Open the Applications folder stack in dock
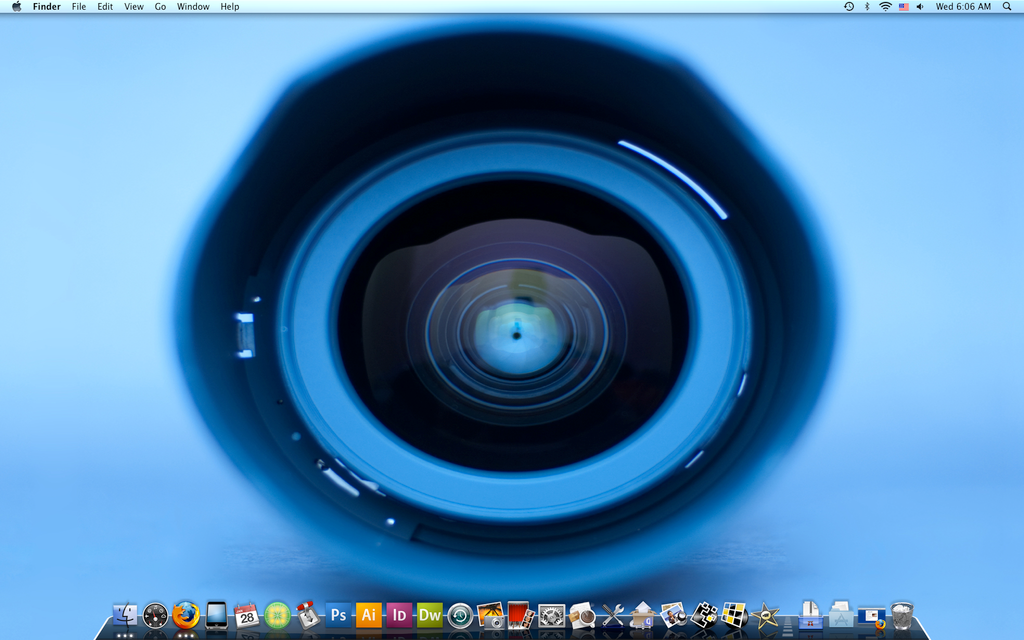Viewport: 1024px width, 640px height. coord(841,615)
